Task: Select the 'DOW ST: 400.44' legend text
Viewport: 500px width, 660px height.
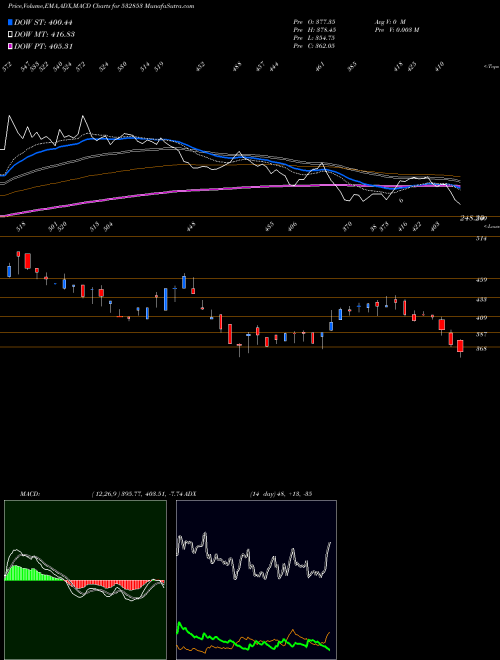Action: pos(44,22)
